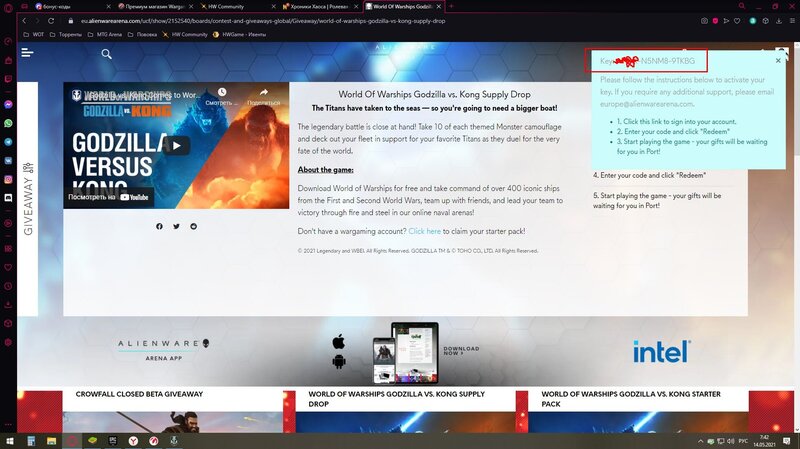Take a page snapshot with camera icon

[x=704, y=21]
